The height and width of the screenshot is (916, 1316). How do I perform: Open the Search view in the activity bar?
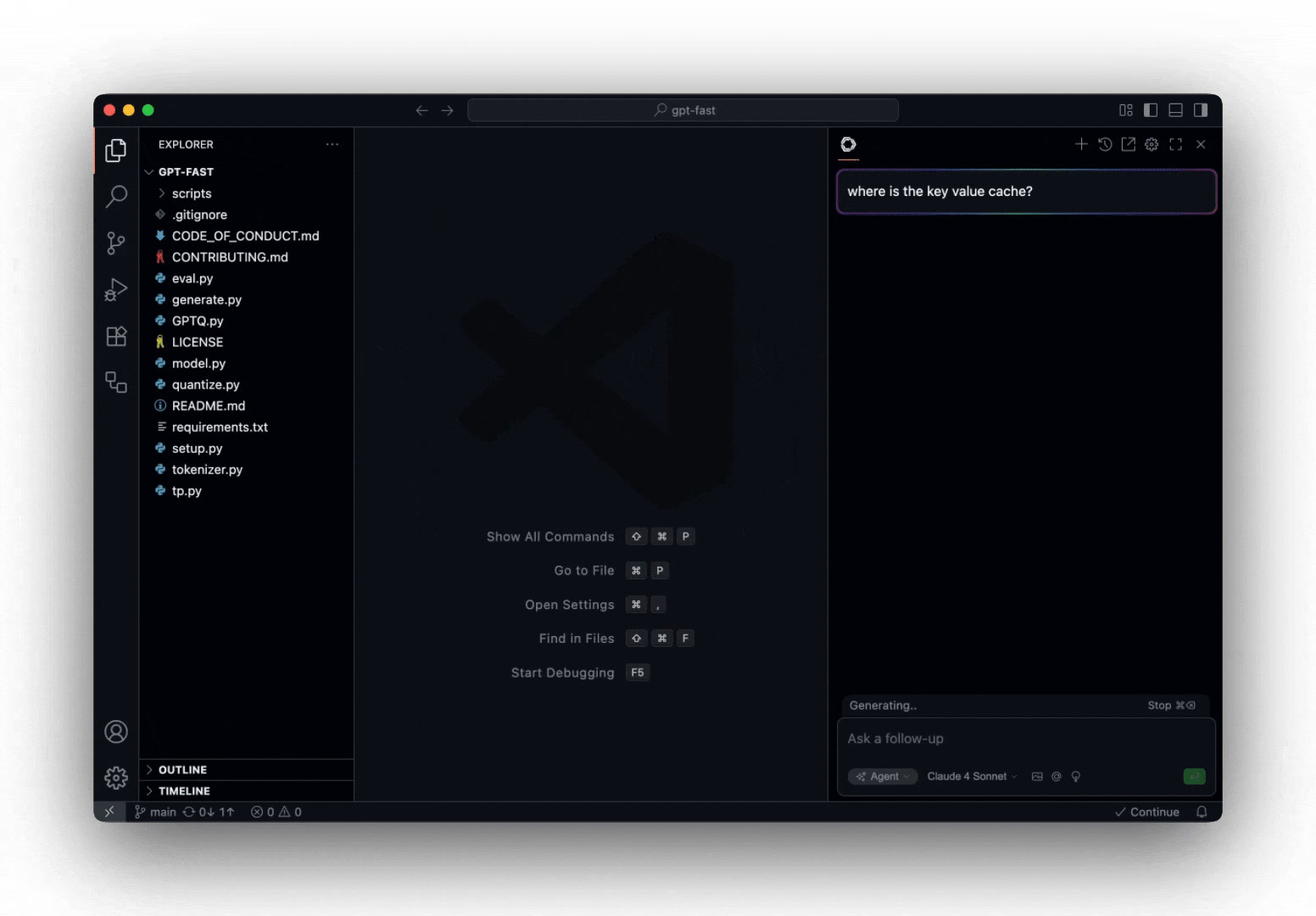116,197
